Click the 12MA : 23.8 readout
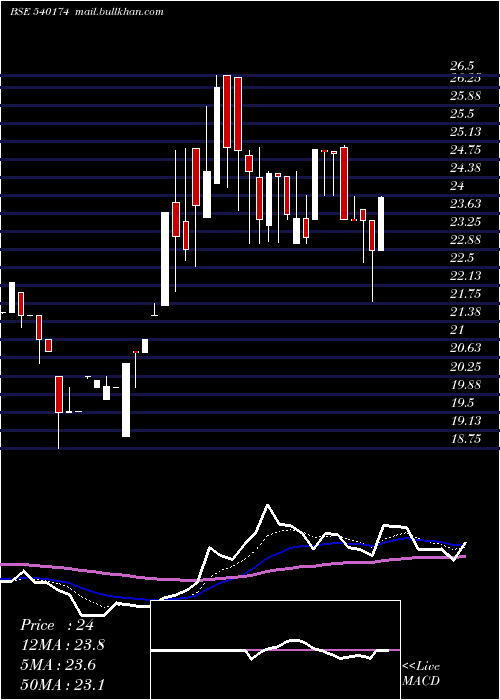 pyautogui.click(x=63, y=645)
